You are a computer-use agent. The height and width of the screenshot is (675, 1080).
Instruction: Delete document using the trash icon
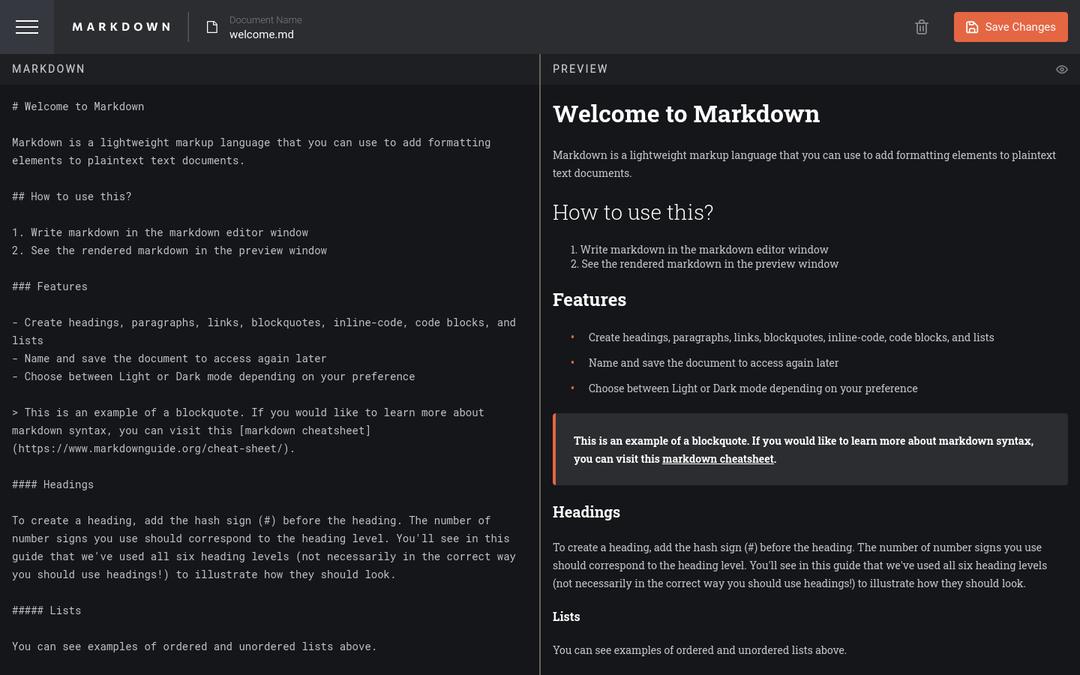tap(921, 27)
